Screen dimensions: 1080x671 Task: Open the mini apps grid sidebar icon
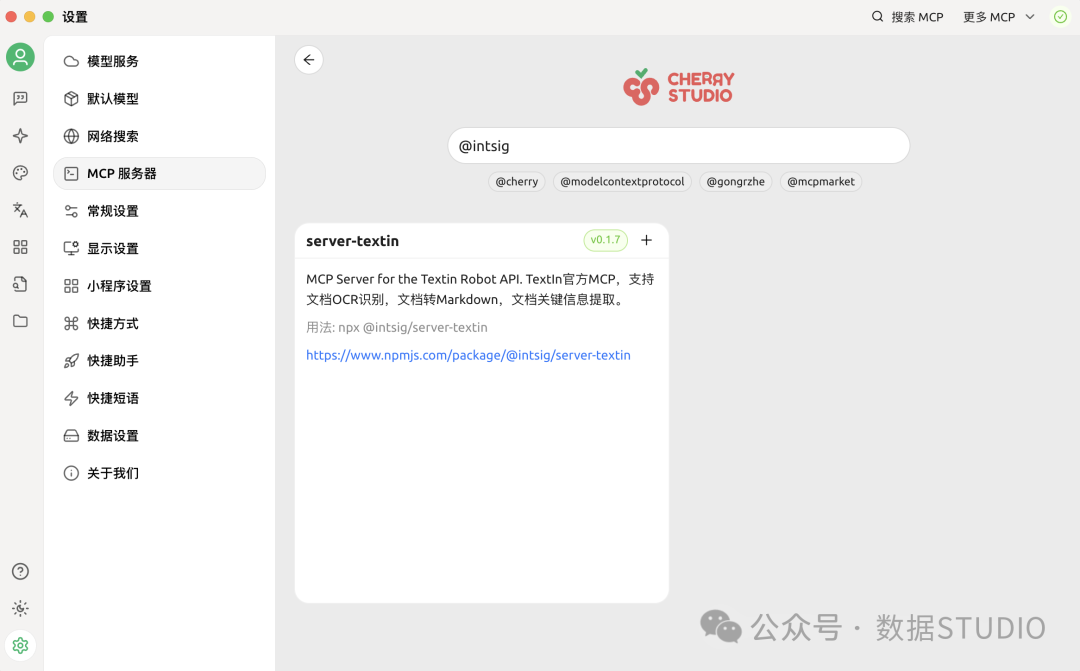[21, 247]
